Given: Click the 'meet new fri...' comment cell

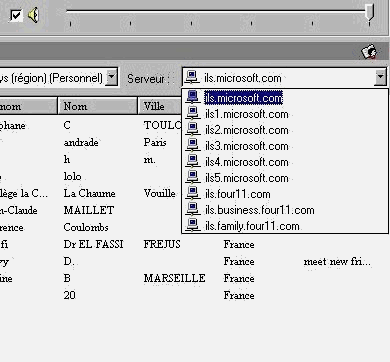Looking at the screenshot, I should 337,262.
